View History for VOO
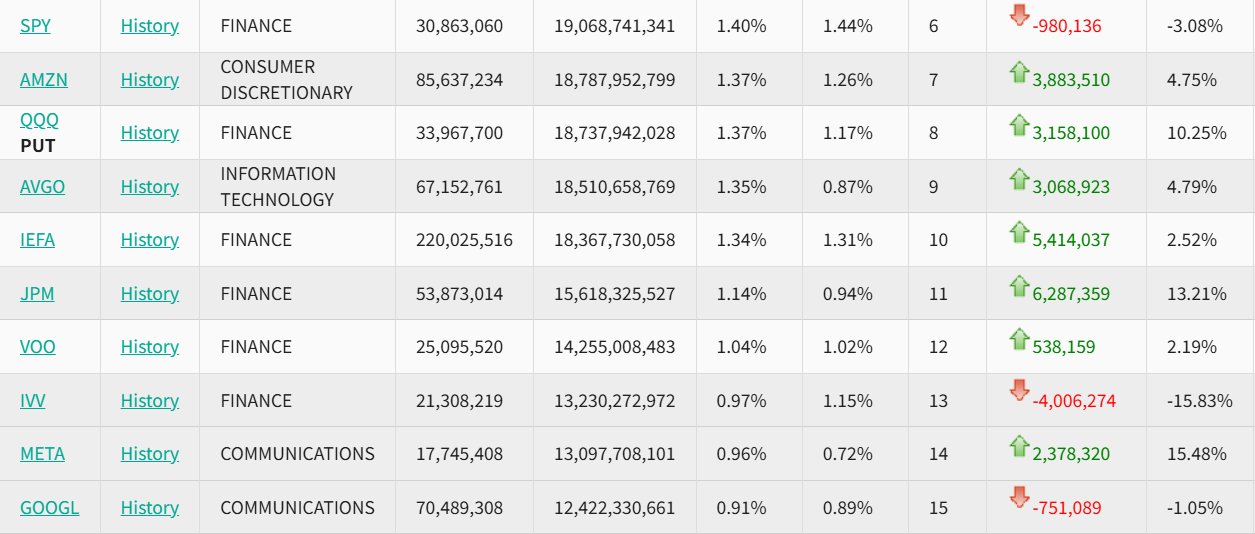 point(150,347)
